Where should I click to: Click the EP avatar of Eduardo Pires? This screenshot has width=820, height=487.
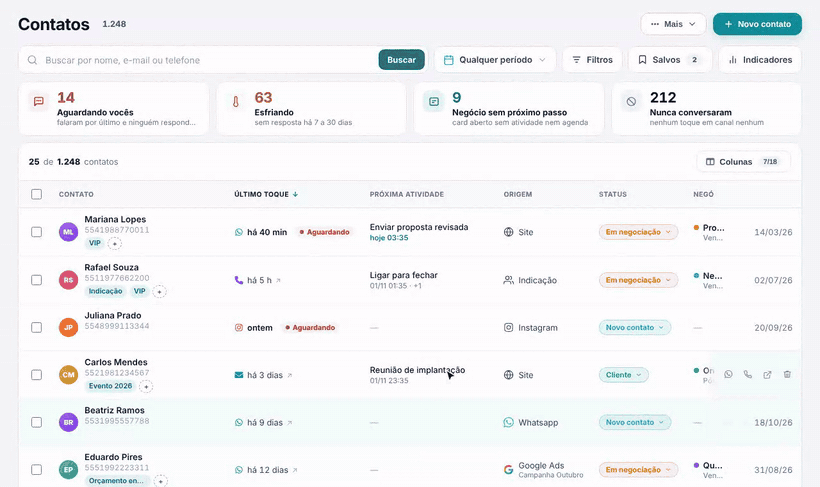coord(68,470)
